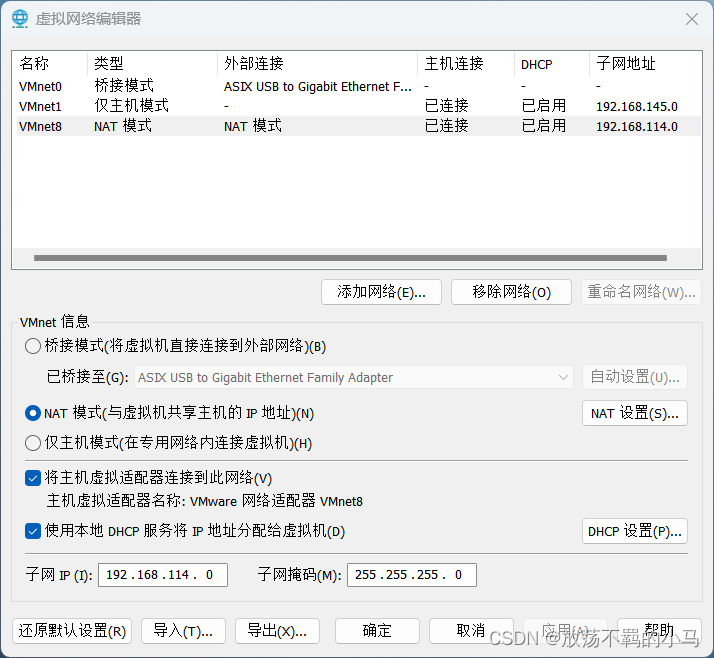Click NAT 模式 external connection cell of VMnet8
This screenshot has width=714, height=658.
click(253, 126)
